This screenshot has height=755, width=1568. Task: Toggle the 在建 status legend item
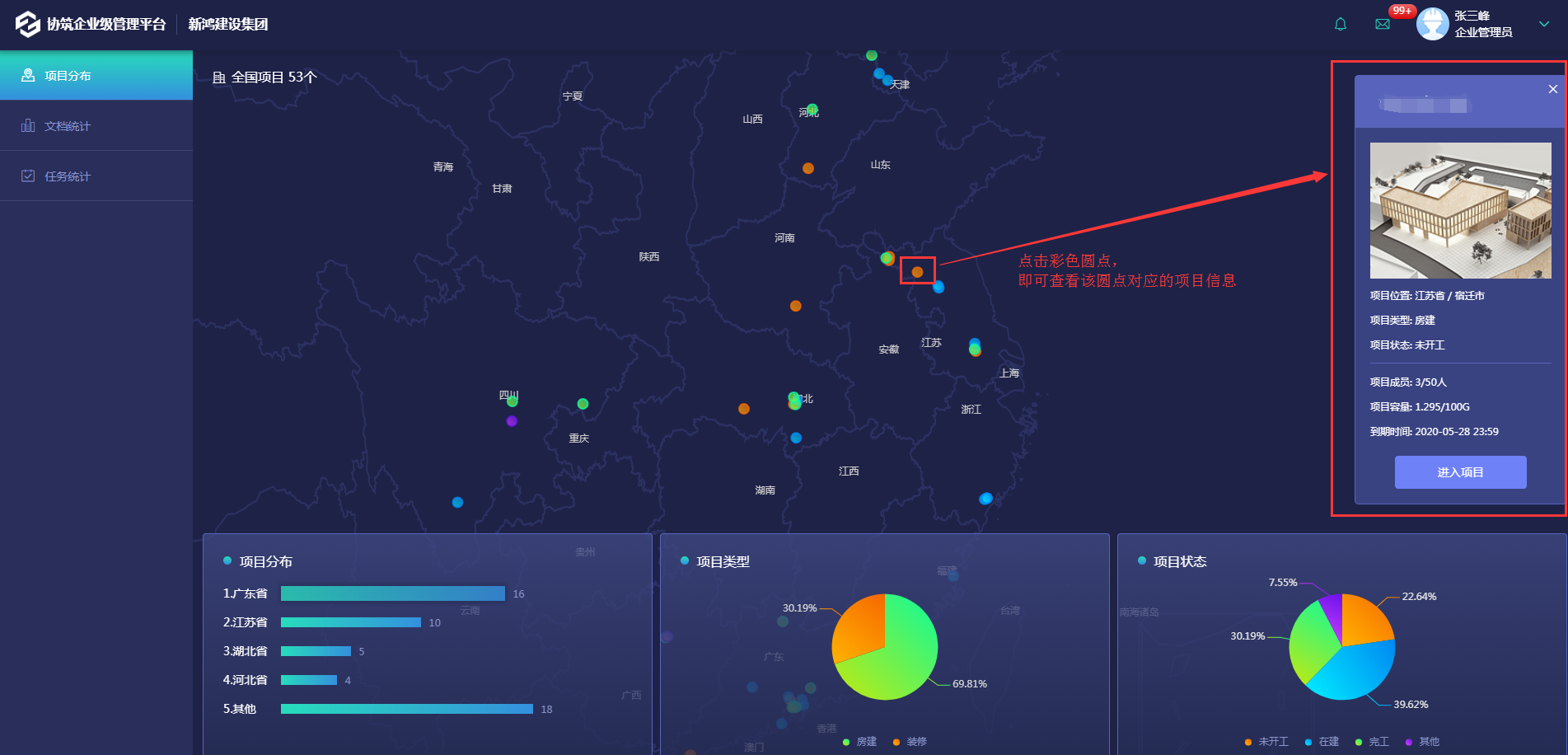[x=1322, y=742]
